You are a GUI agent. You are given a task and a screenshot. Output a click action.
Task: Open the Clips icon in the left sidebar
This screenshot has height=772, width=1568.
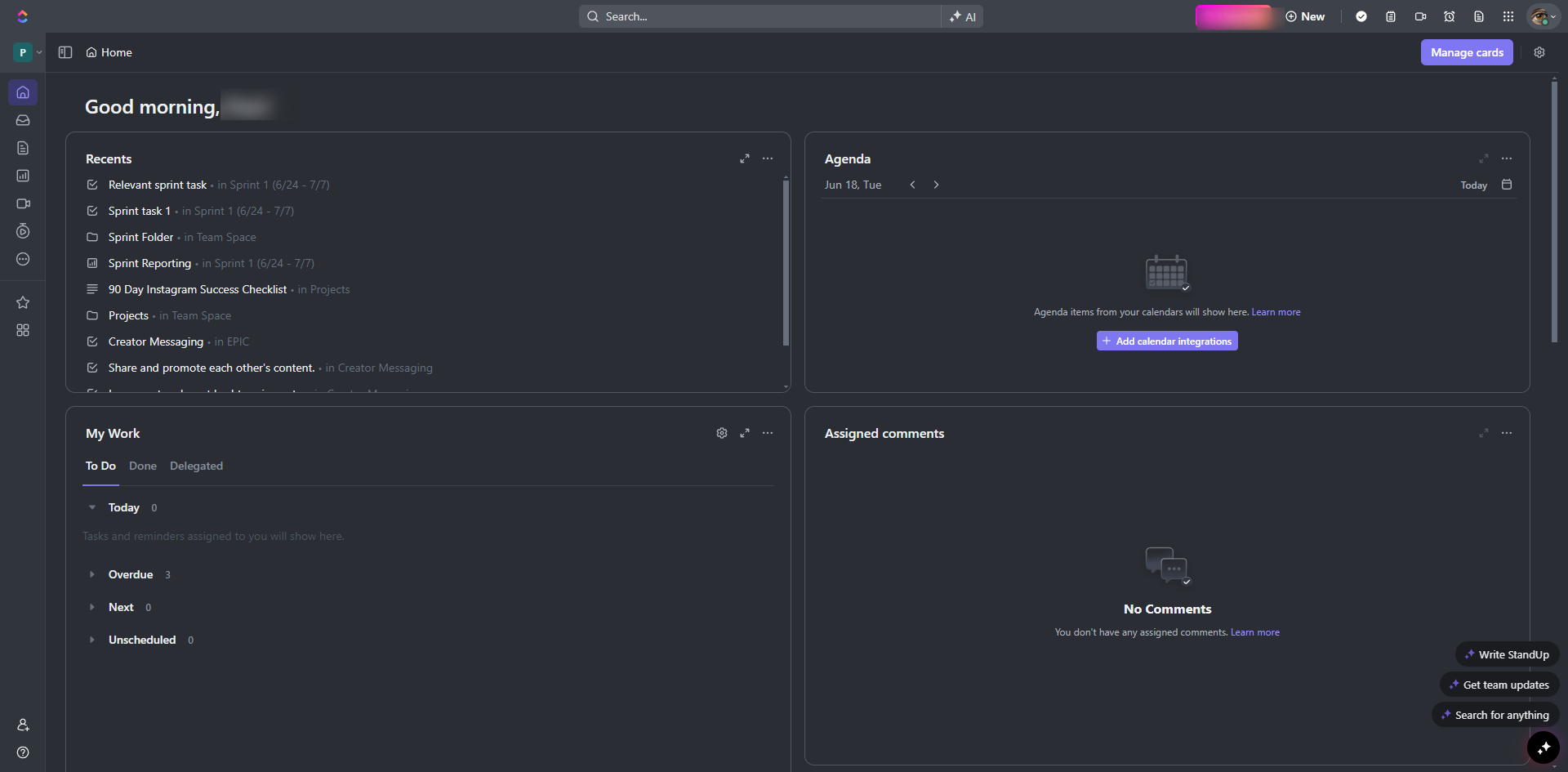tap(23, 203)
